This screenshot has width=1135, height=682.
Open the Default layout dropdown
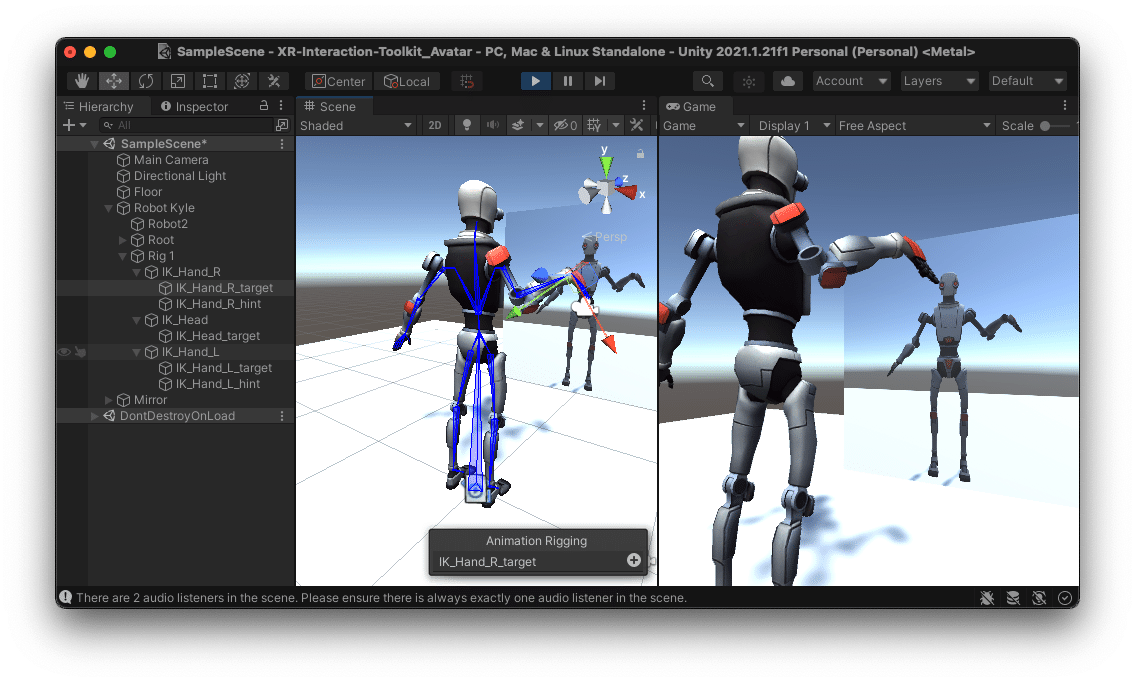[x=1027, y=81]
